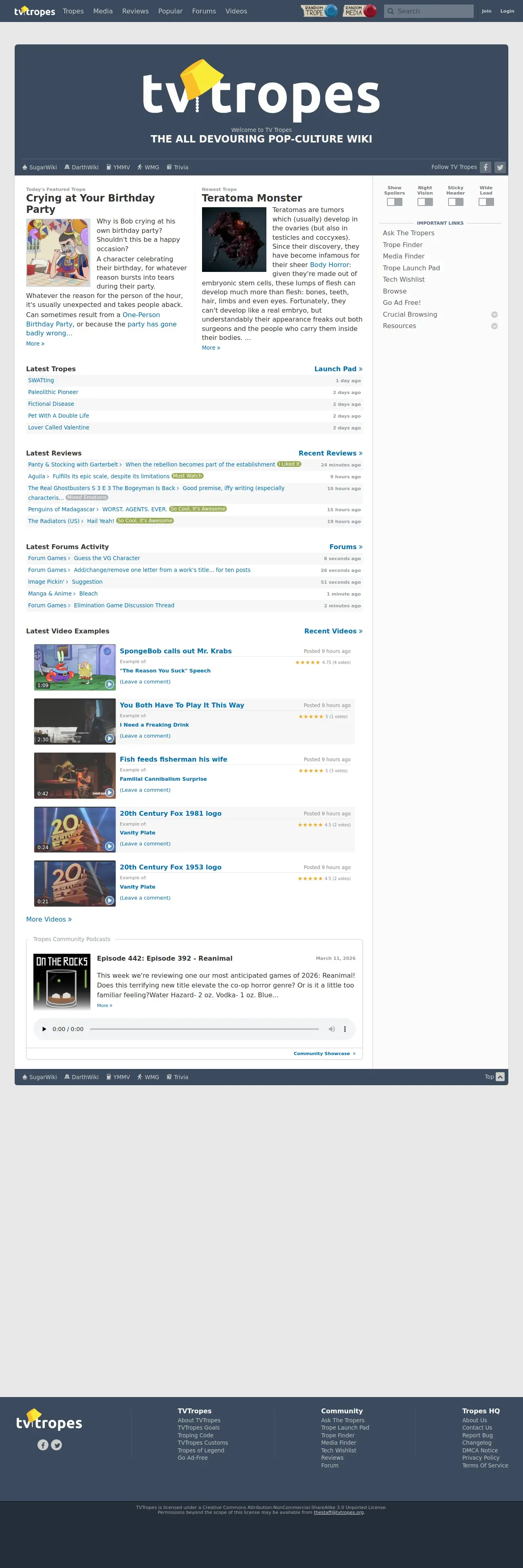Image resolution: width=523 pixels, height=1568 pixels.
Task: Play the SpongeBob calls out Mr. Krabs video
Action: click(x=75, y=667)
